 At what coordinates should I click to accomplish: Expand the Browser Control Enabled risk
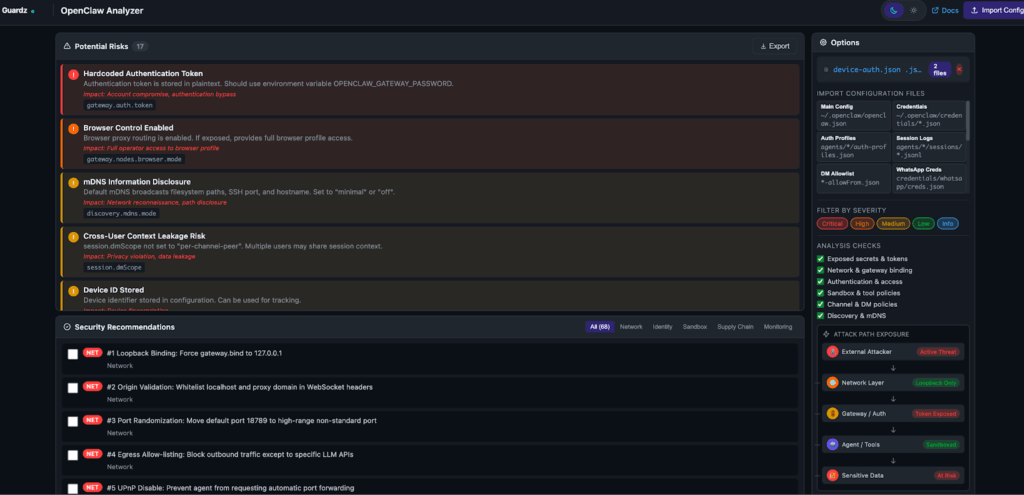pyautogui.click(x=128, y=128)
